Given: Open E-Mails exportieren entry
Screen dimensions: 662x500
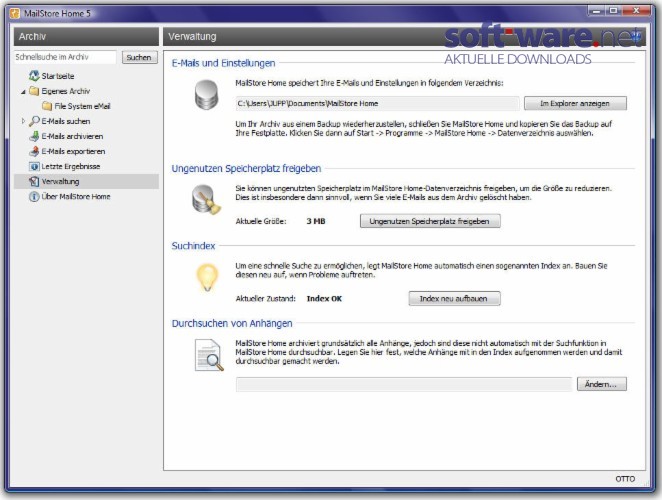Looking at the screenshot, I should pos(73,151).
